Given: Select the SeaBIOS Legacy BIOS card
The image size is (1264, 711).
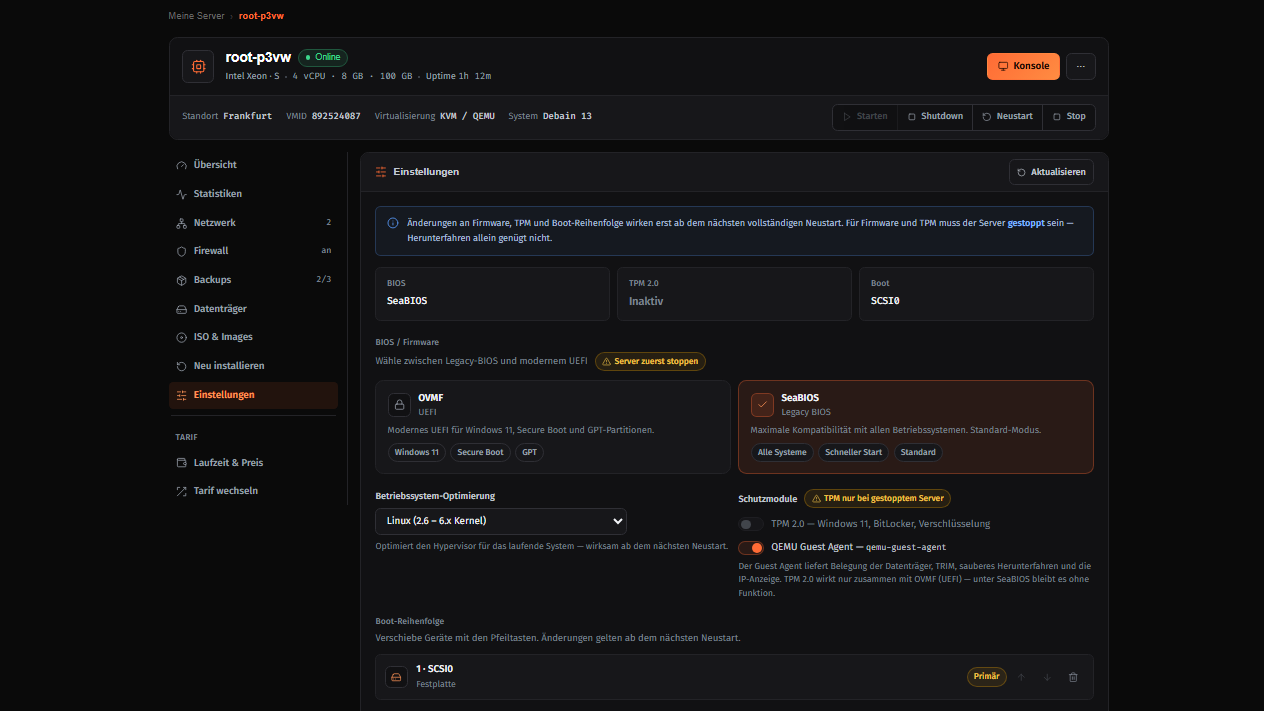Looking at the screenshot, I should [x=916, y=427].
